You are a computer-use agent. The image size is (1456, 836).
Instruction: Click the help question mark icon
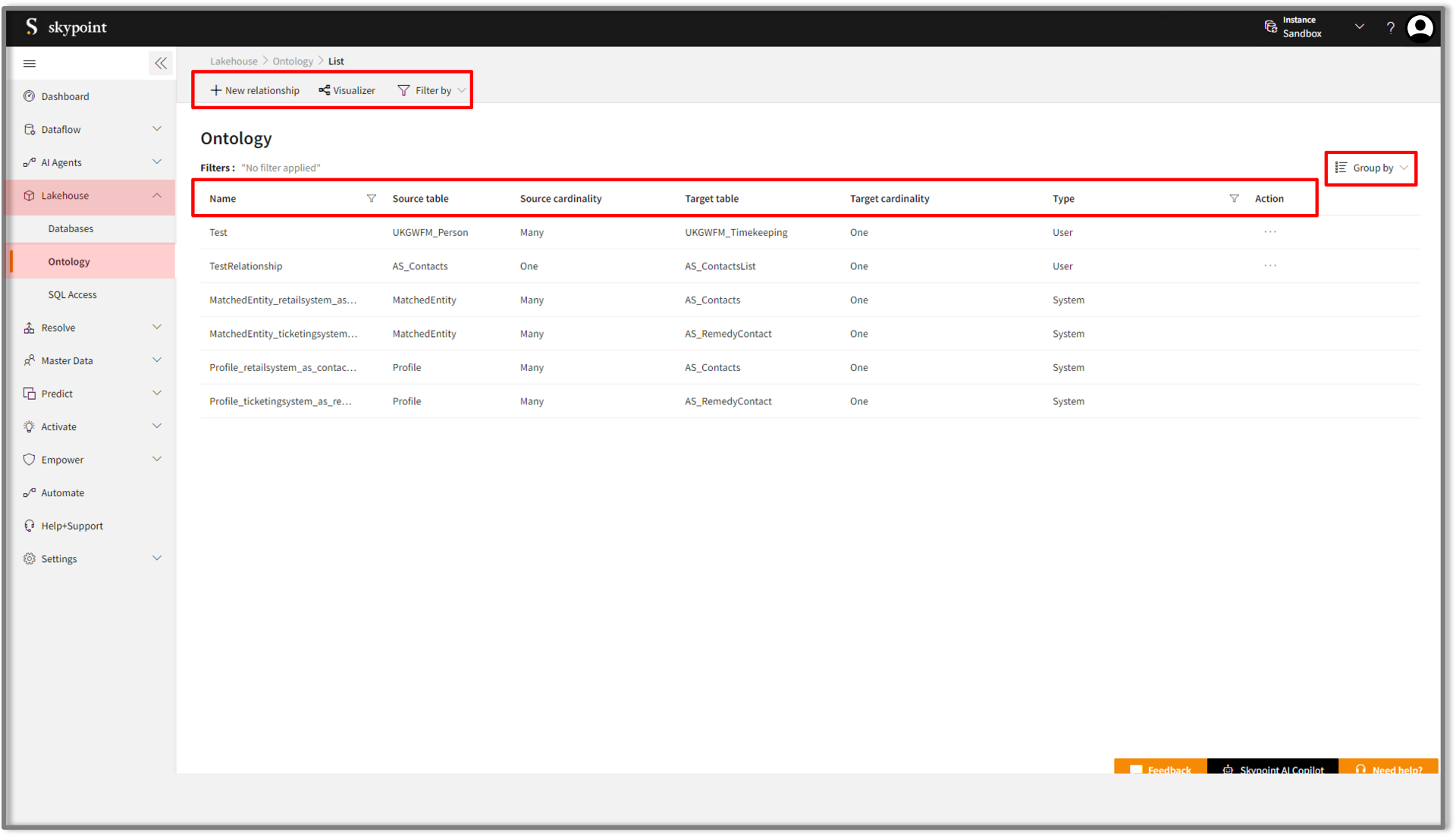[1390, 27]
